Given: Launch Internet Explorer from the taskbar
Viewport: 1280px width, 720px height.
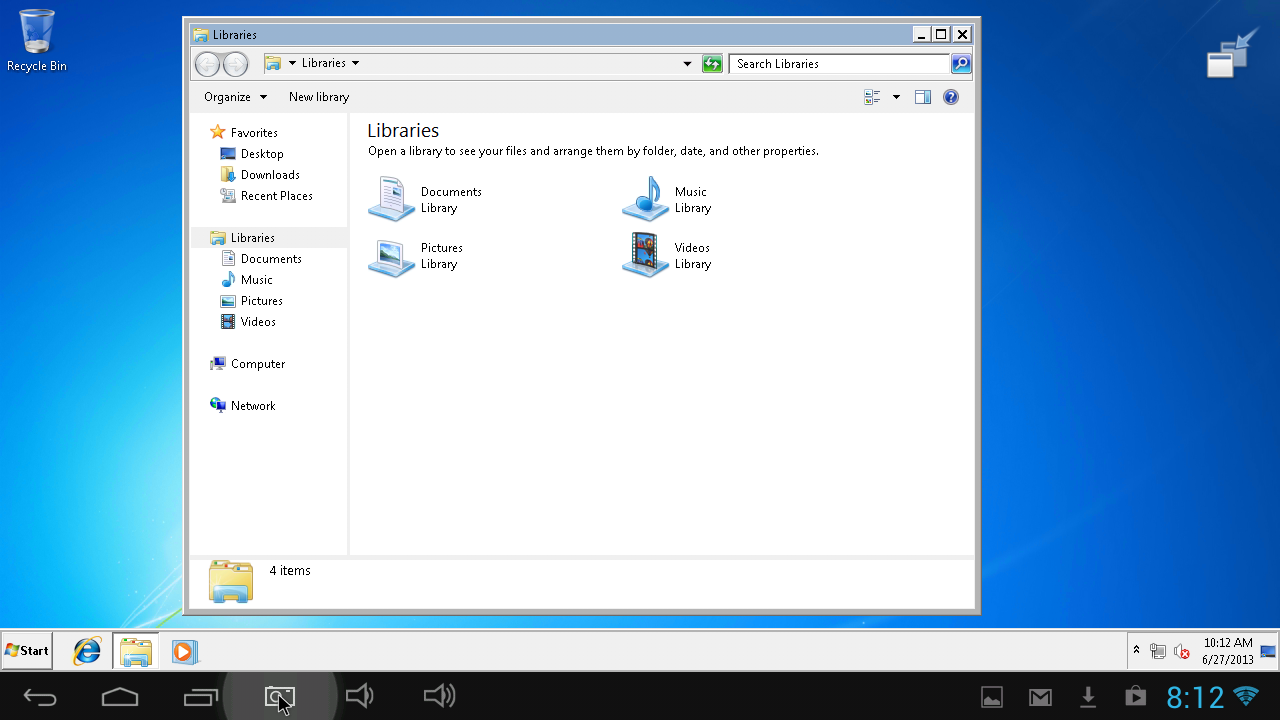Looking at the screenshot, I should coord(87,651).
